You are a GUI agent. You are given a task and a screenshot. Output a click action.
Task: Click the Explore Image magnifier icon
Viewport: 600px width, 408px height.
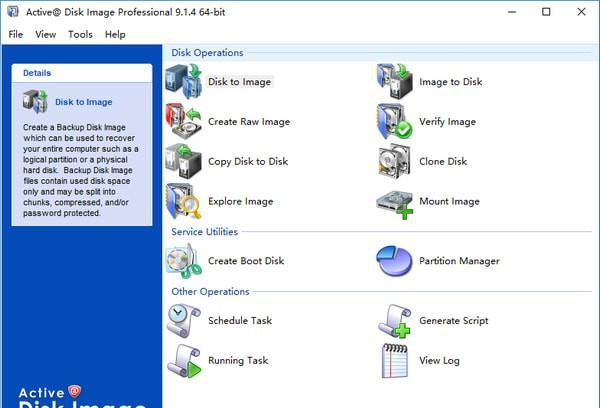tap(184, 201)
